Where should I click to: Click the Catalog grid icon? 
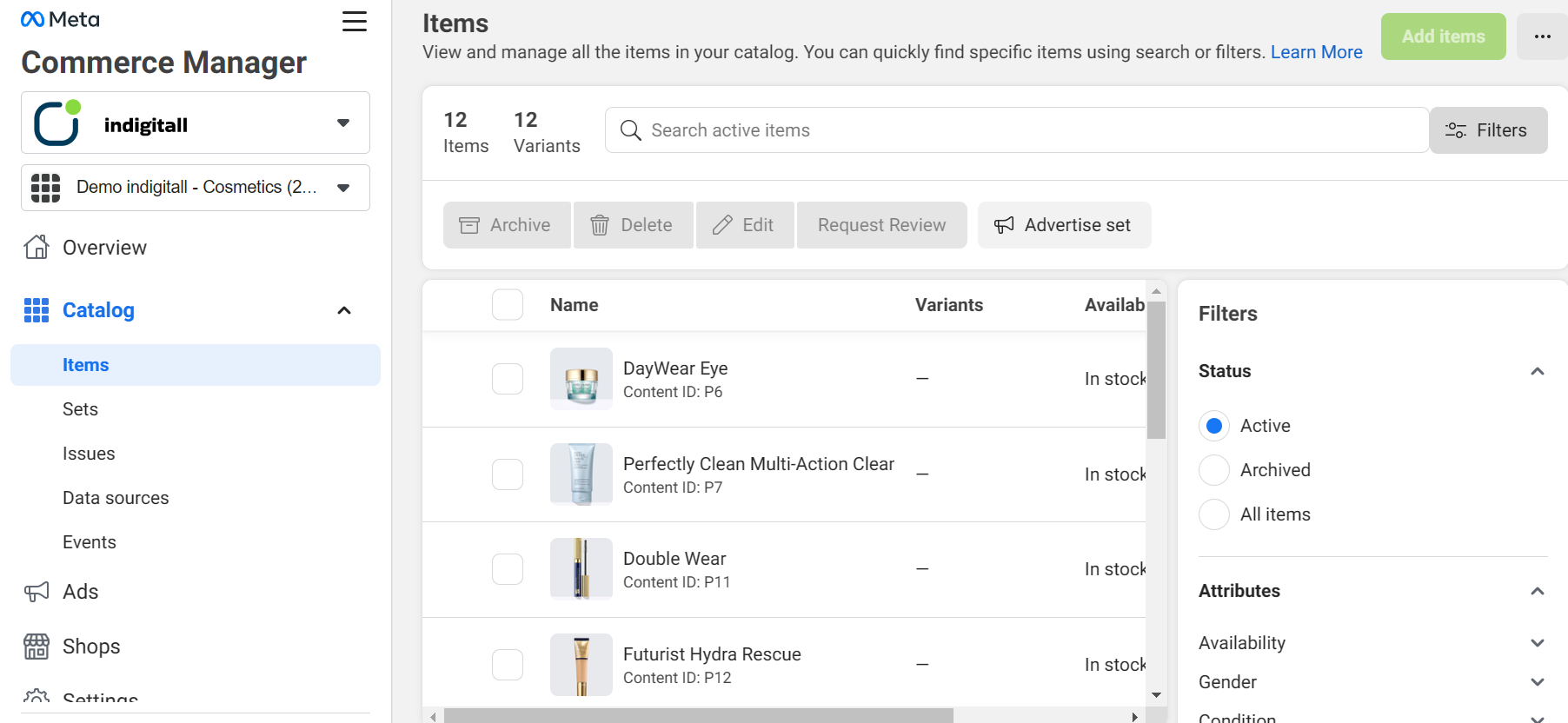pos(37,310)
